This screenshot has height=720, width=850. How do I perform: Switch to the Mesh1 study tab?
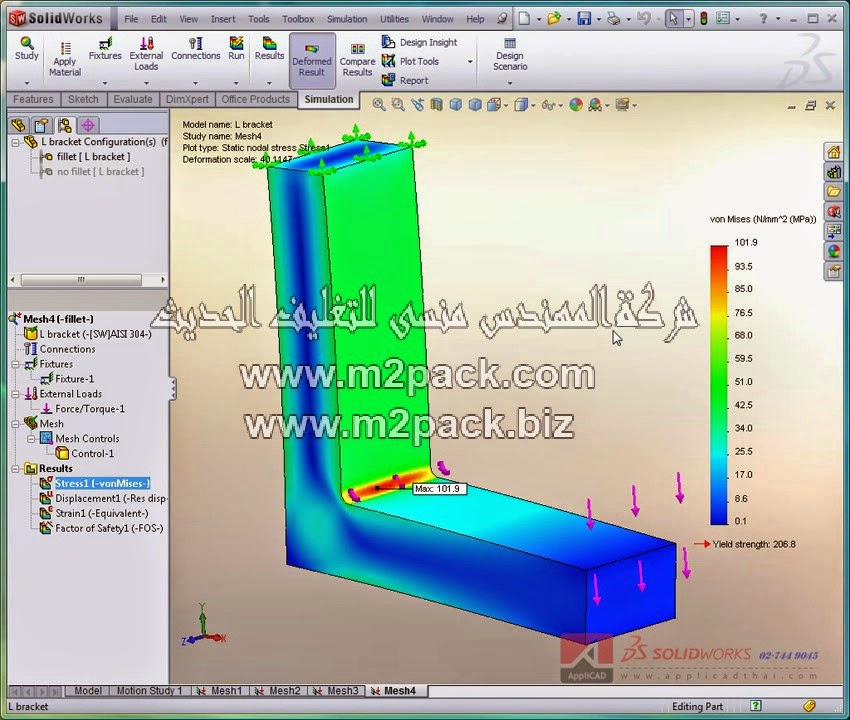pyautogui.click(x=219, y=691)
